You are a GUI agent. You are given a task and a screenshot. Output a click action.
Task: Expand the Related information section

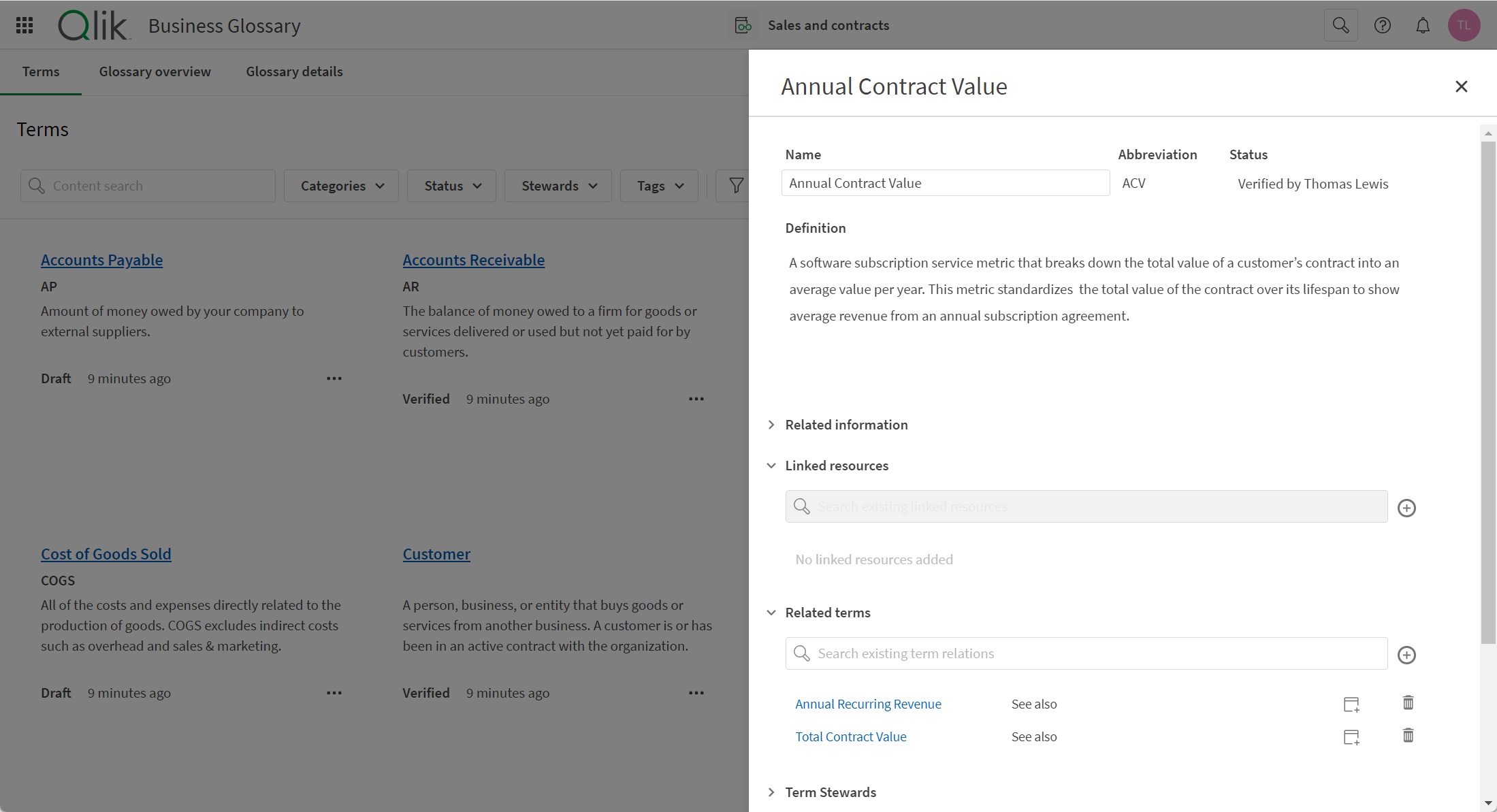pos(773,424)
